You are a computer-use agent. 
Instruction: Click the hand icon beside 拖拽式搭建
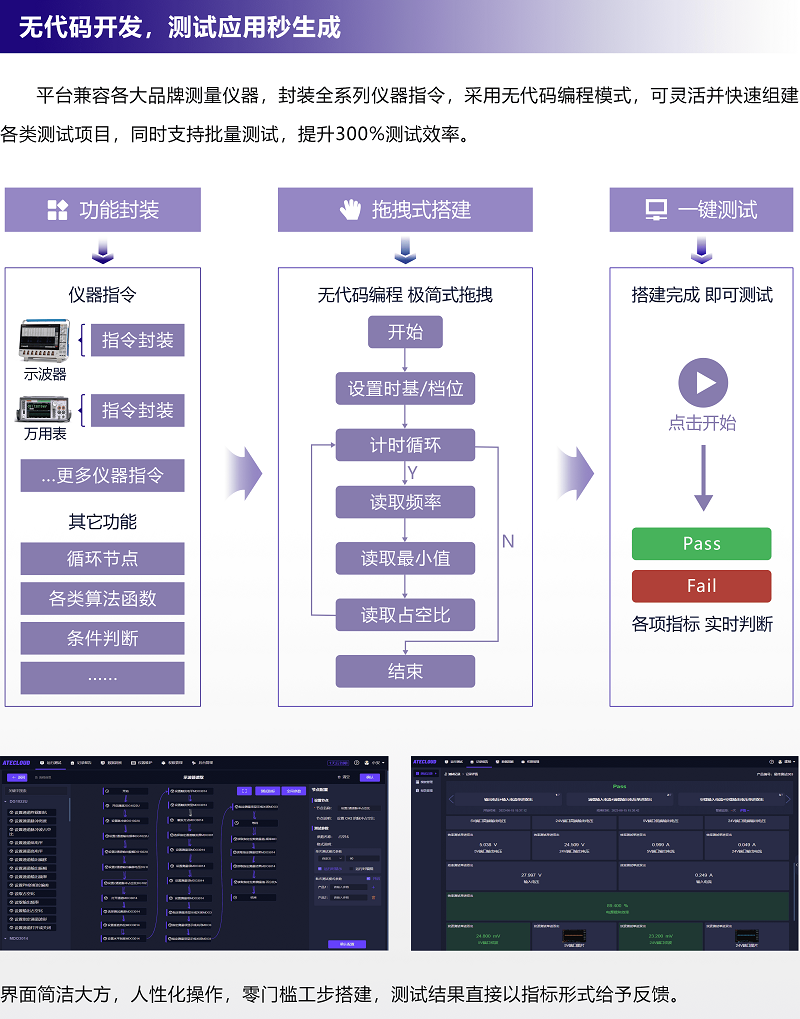tap(349, 210)
